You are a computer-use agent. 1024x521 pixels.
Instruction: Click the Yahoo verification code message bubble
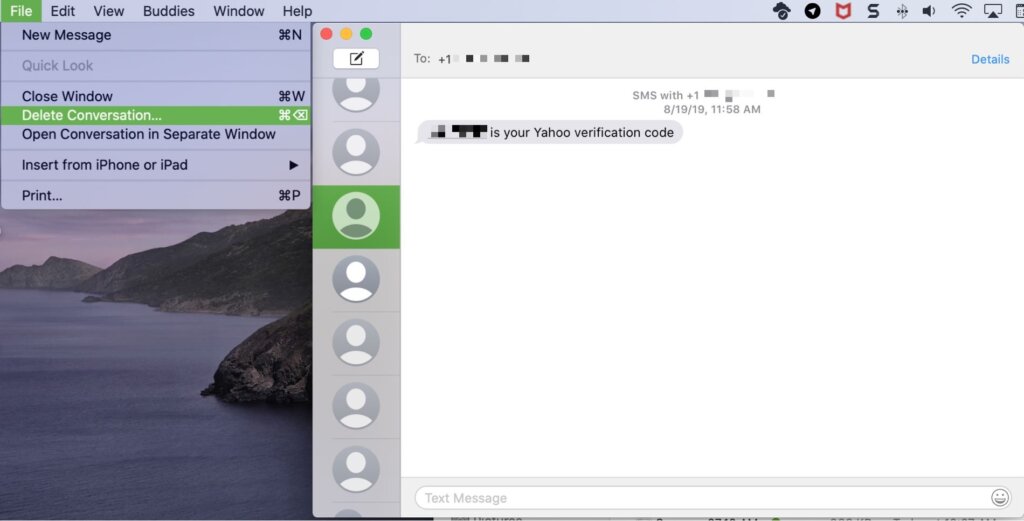click(x=550, y=133)
